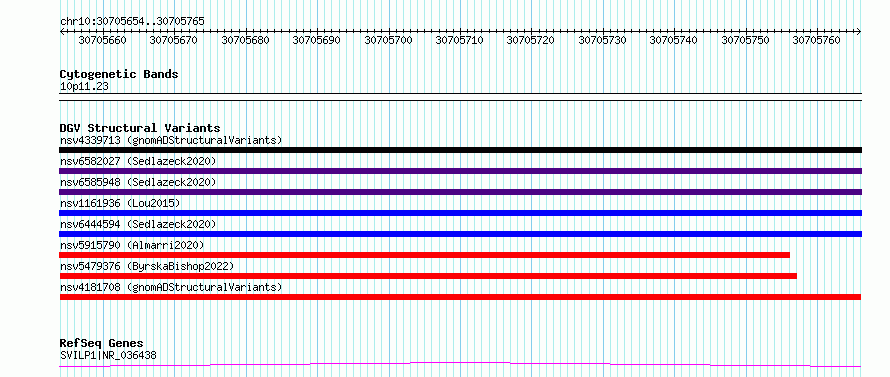Click the blue bar for nsv1161936
This screenshot has height=377, width=890.
tap(460, 213)
